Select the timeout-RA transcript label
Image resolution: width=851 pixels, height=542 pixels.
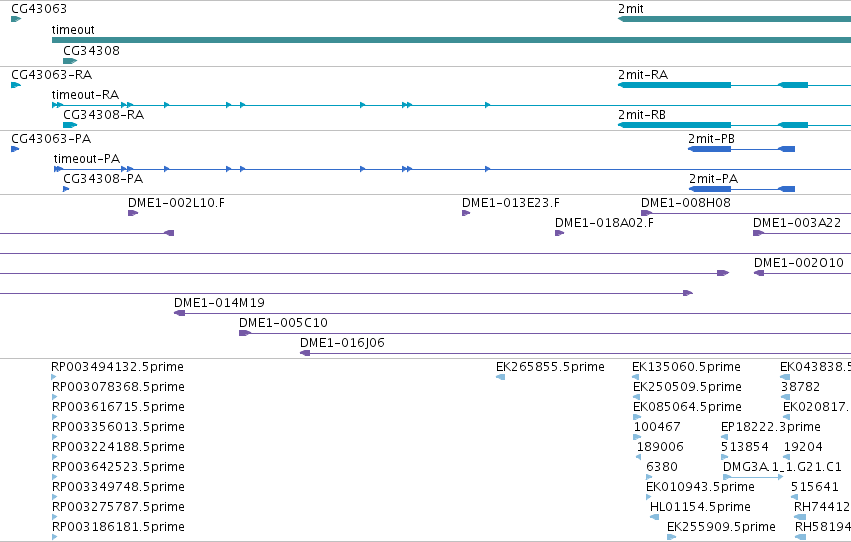[85, 94]
